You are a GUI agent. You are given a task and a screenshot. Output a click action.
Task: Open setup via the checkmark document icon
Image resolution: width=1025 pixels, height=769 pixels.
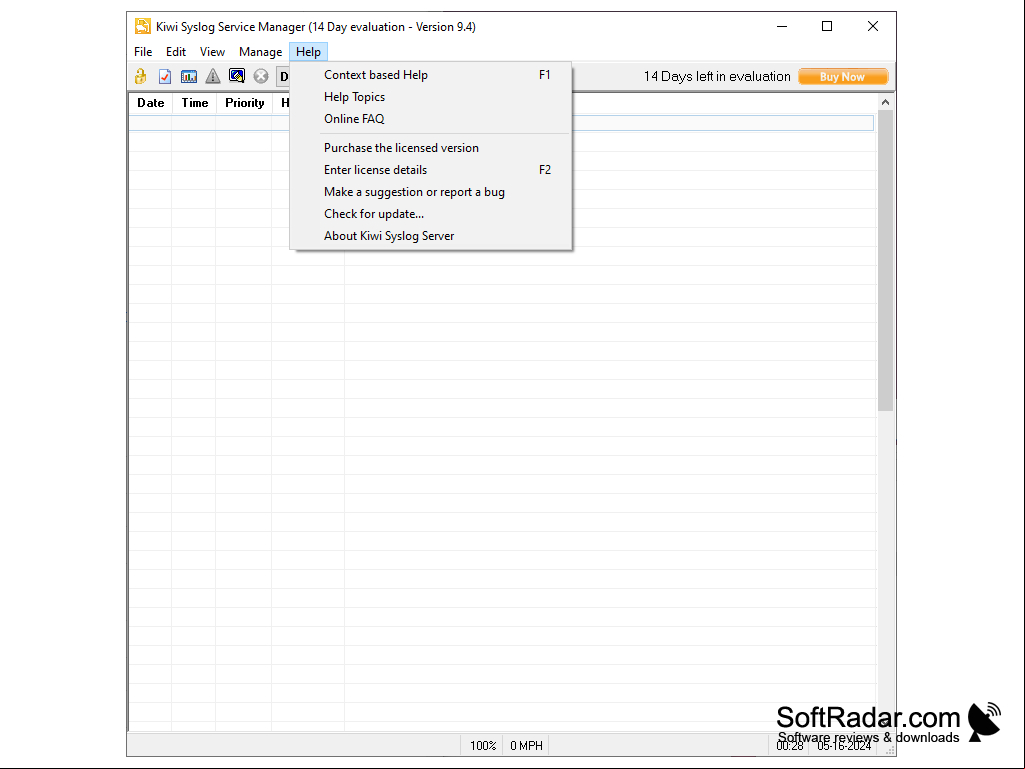pyautogui.click(x=165, y=77)
